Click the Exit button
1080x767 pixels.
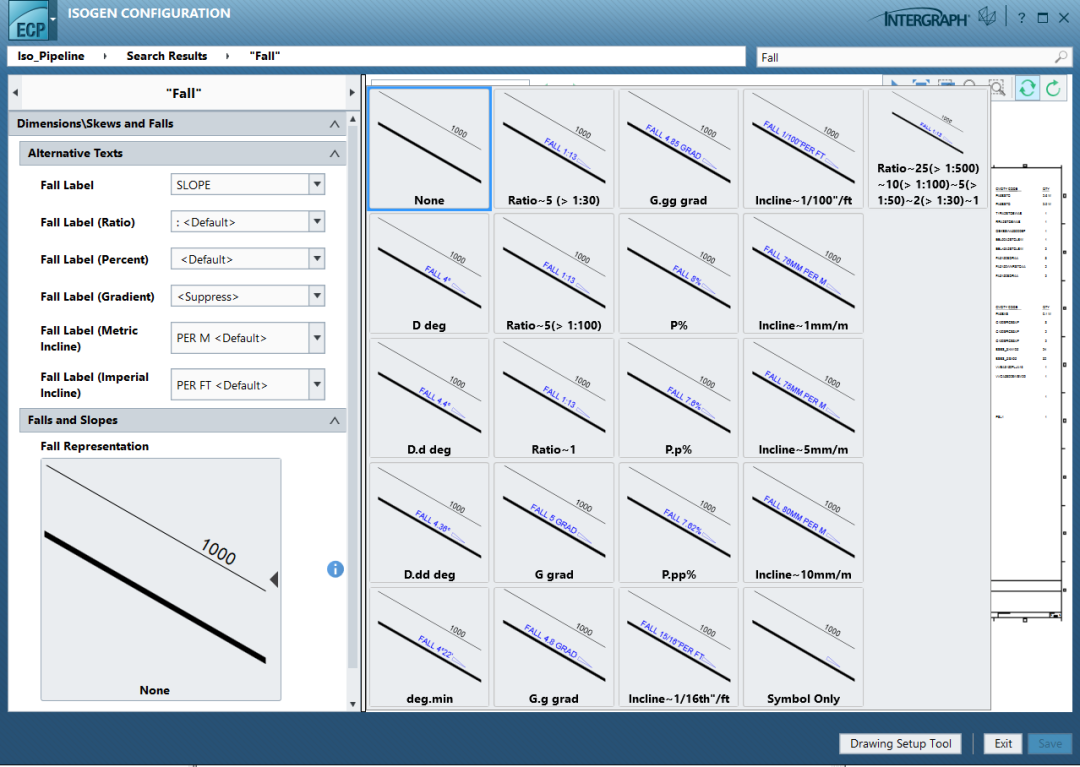[x=1003, y=744]
